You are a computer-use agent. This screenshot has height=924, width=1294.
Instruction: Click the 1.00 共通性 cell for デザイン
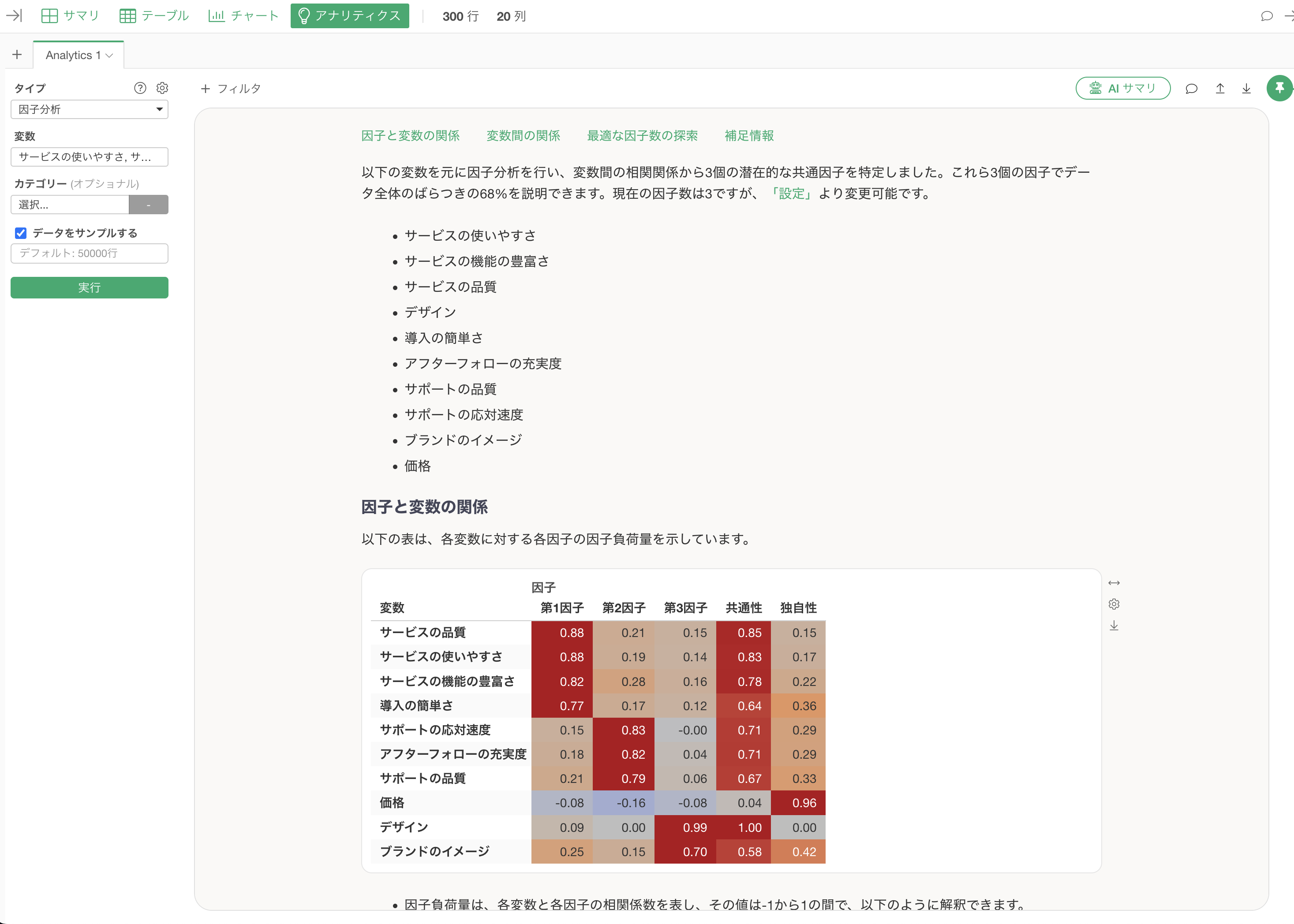744,827
